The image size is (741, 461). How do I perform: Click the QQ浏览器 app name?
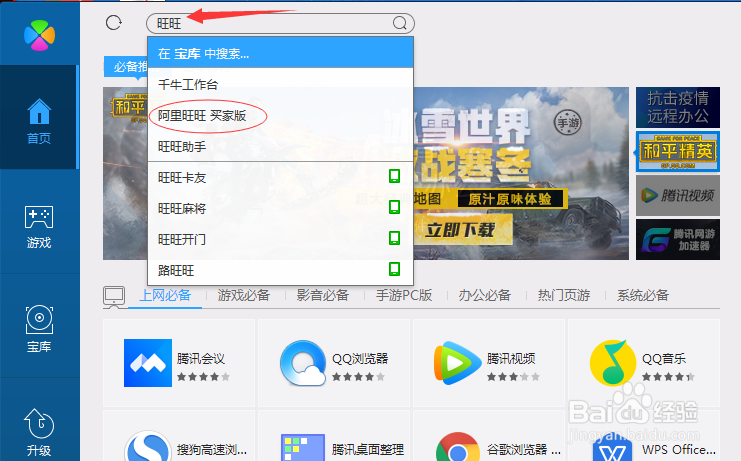(x=360, y=359)
